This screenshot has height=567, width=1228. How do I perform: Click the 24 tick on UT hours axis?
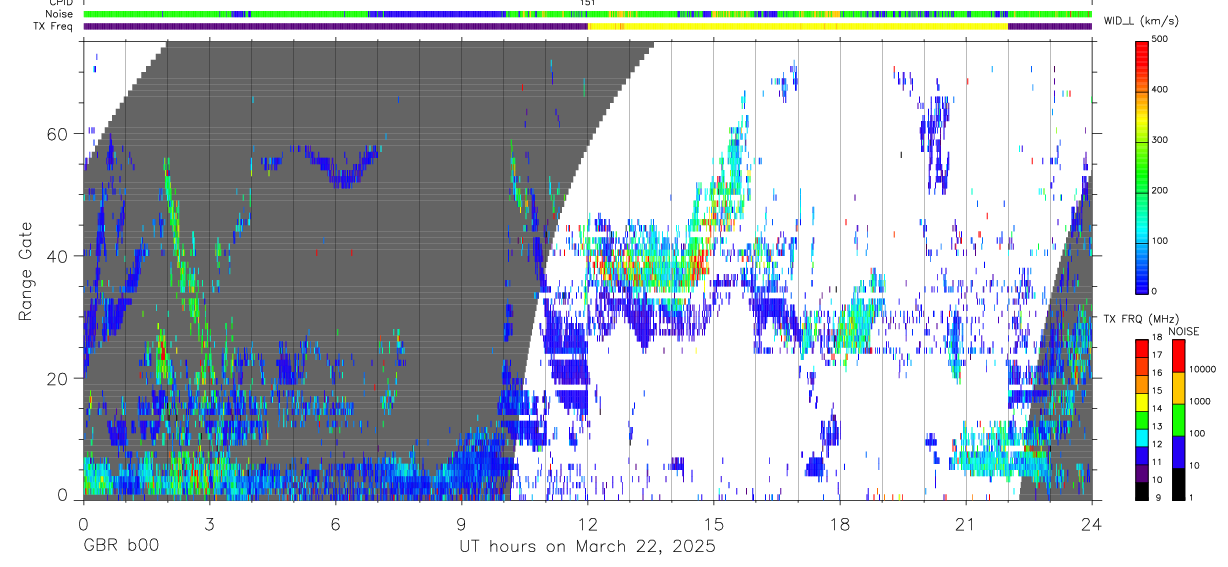click(1091, 524)
